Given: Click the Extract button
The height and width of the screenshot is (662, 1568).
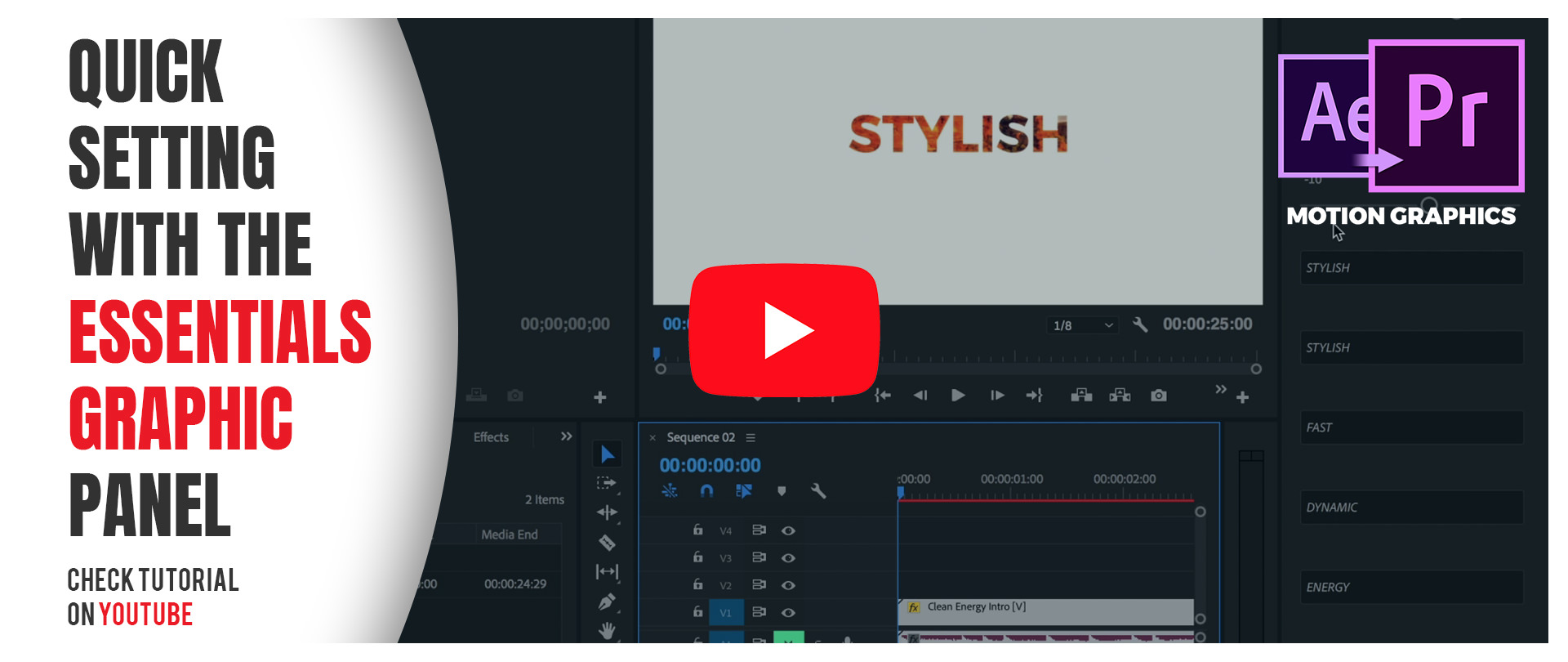Looking at the screenshot, I should click(x=1120, y=396).
